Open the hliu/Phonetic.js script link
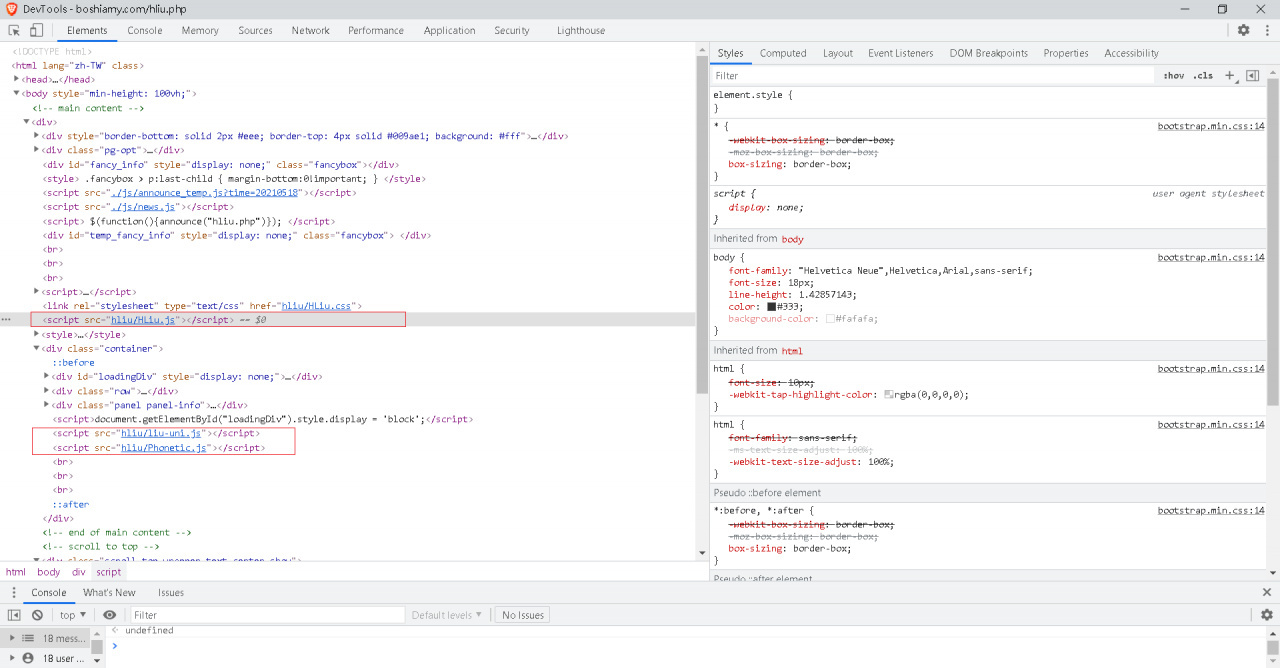 click(163, 448)
